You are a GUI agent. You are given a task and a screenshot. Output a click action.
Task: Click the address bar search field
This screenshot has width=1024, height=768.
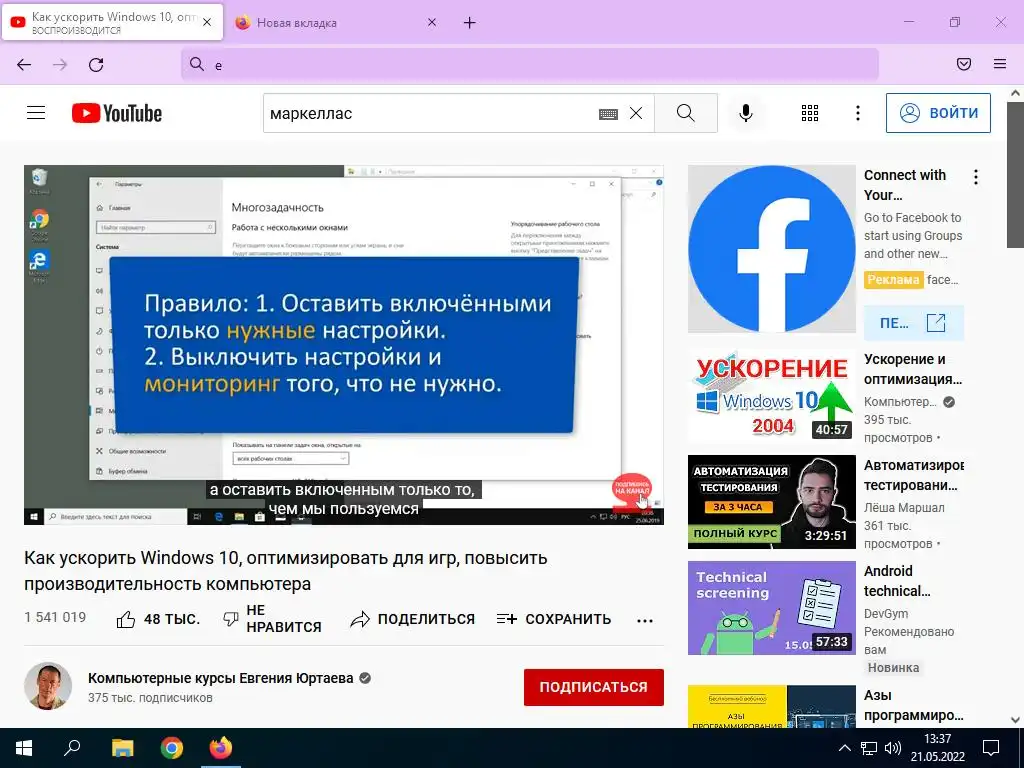[x=530, y=65]
